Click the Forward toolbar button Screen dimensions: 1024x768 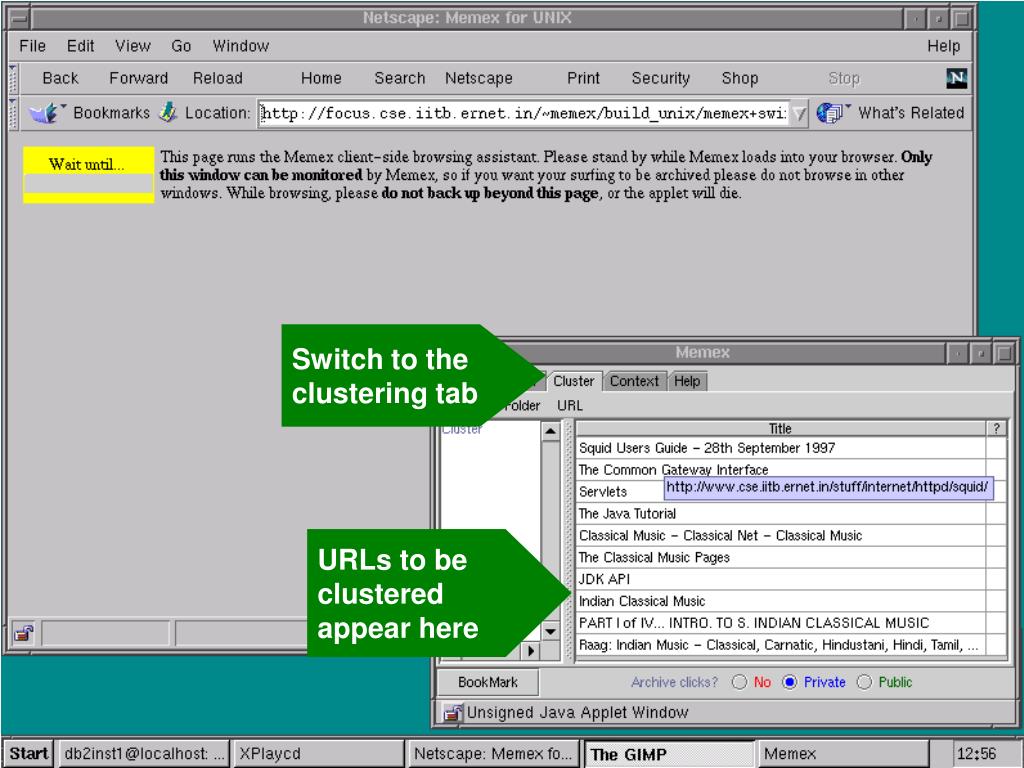pyautogui.click(x=138, y=78)
